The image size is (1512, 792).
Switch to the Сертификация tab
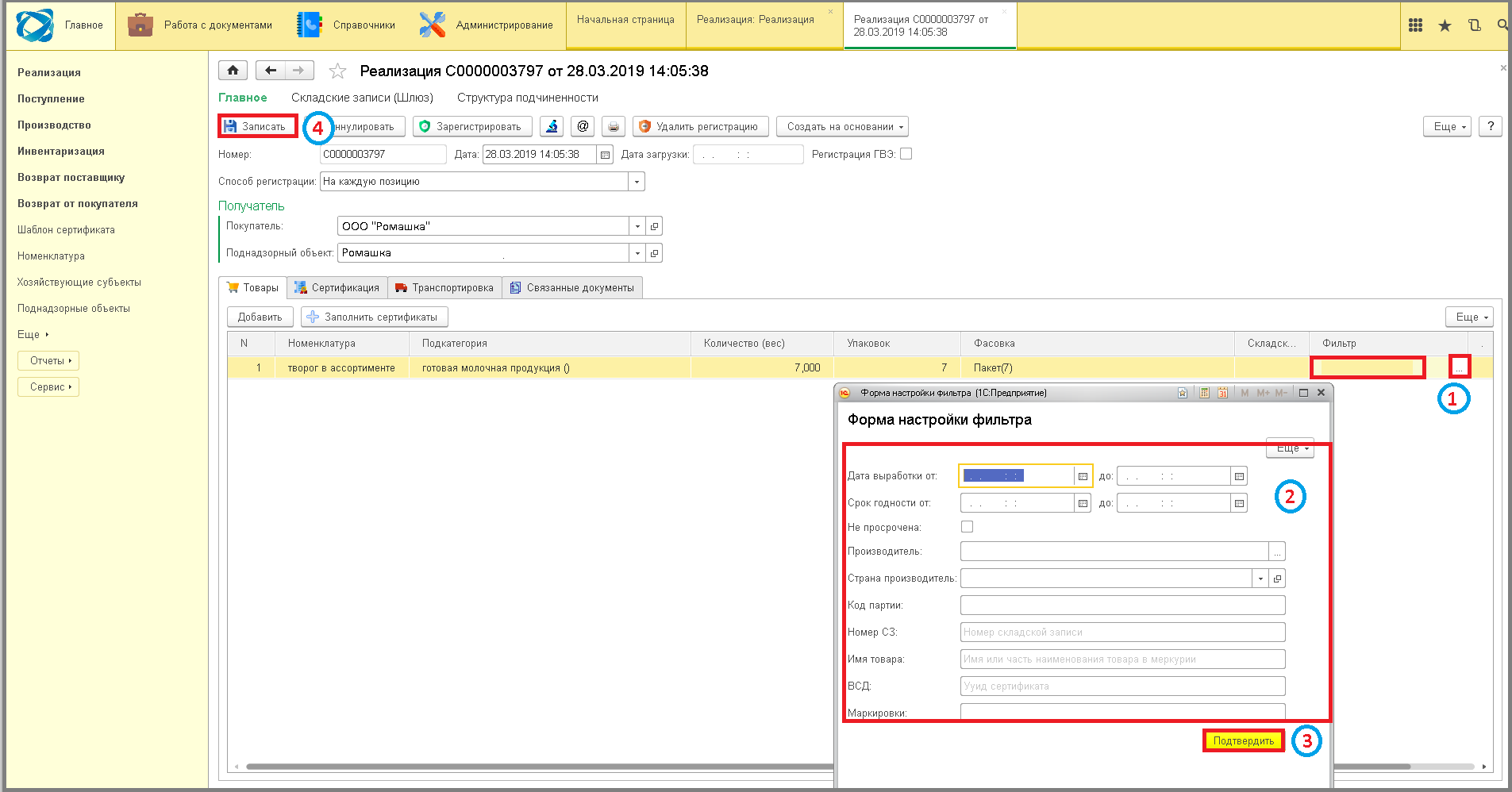(x=337, y=287)
